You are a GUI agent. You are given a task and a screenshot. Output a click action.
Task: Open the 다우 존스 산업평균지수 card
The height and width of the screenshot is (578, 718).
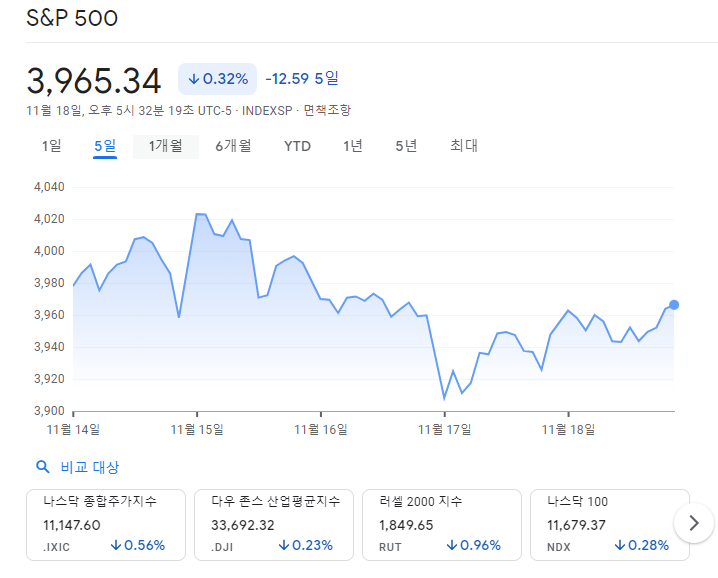tap(274, 525)
